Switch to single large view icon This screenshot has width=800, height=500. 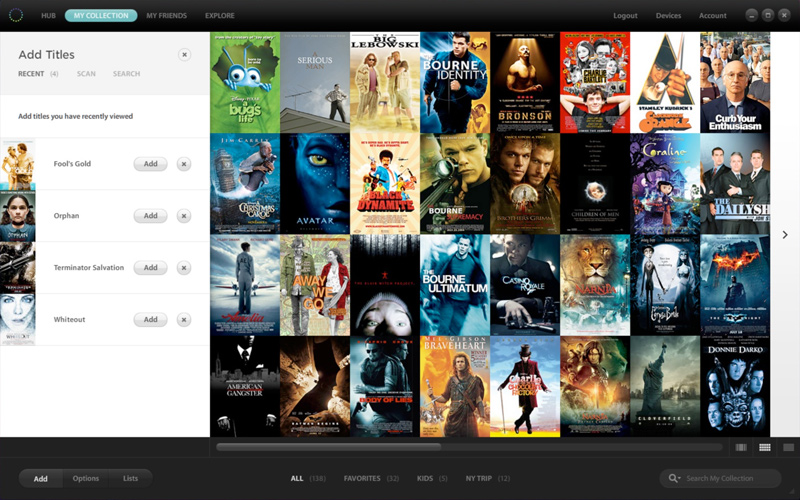pyautogui.click(x=788, y=447)
